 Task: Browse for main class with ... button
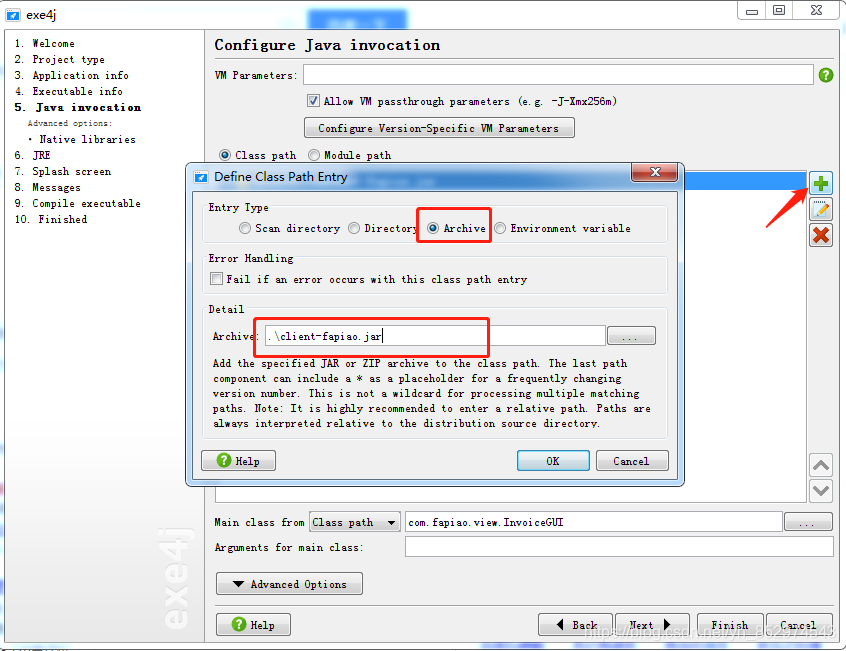(x=808, y=522)
